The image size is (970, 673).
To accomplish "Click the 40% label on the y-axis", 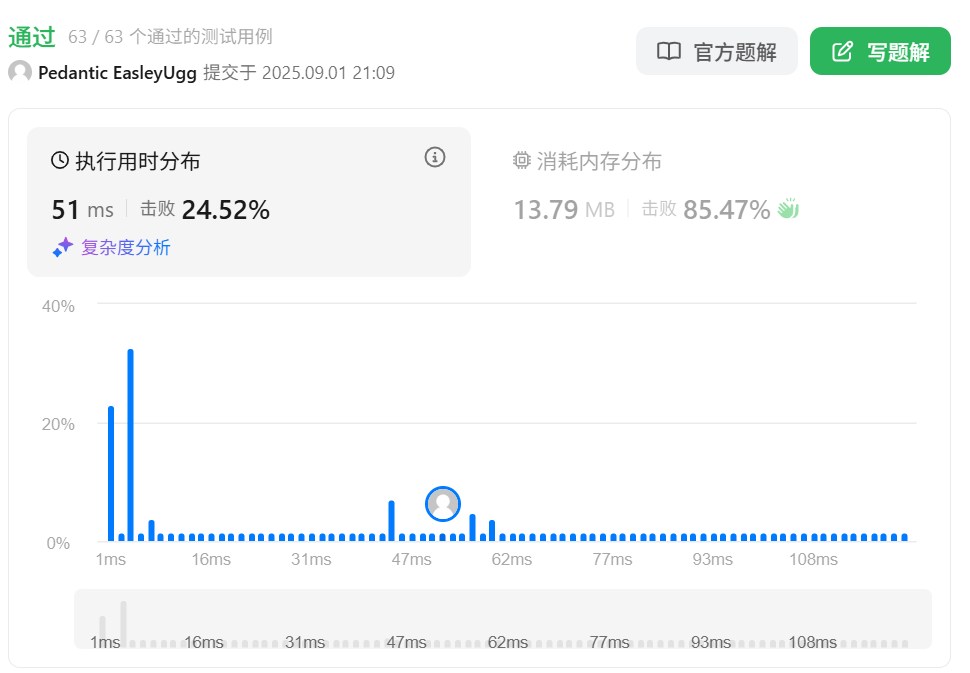I will click(x=58, y=306).
